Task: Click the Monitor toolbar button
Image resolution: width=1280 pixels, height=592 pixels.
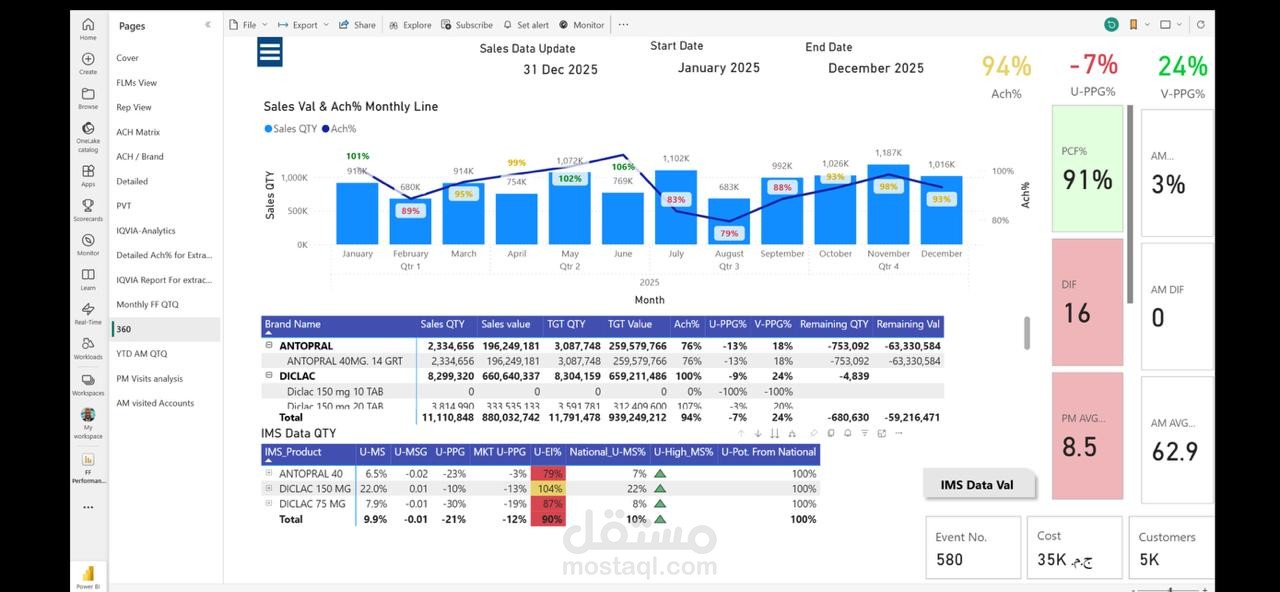Action: click(x=582, y=24)
